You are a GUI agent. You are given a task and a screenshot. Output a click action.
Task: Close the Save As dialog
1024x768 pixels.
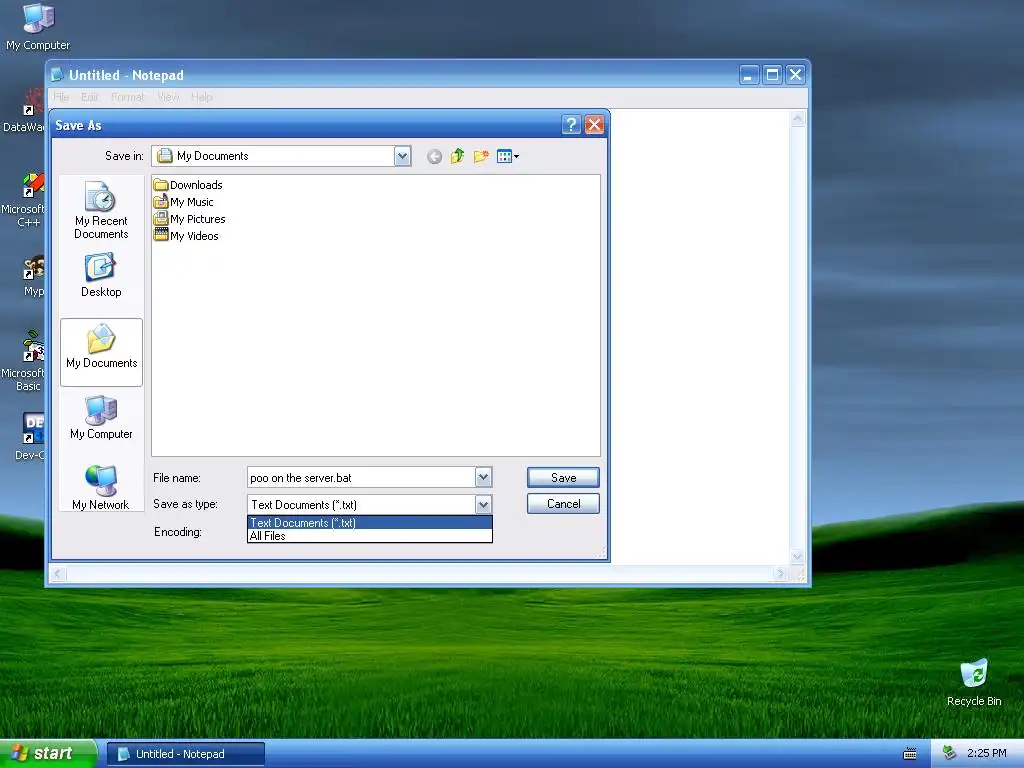[x=594, y=125]
